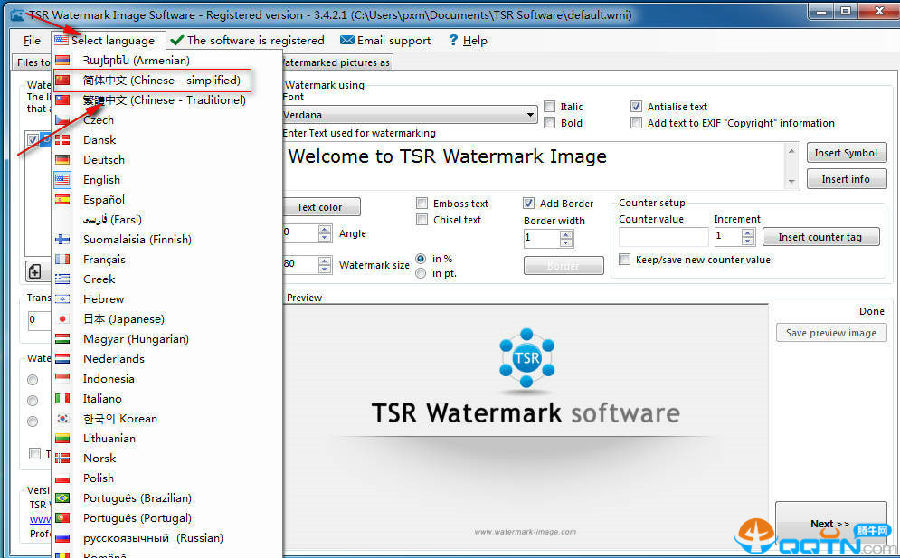Enable the Italic checkbox

coord(549,106)
